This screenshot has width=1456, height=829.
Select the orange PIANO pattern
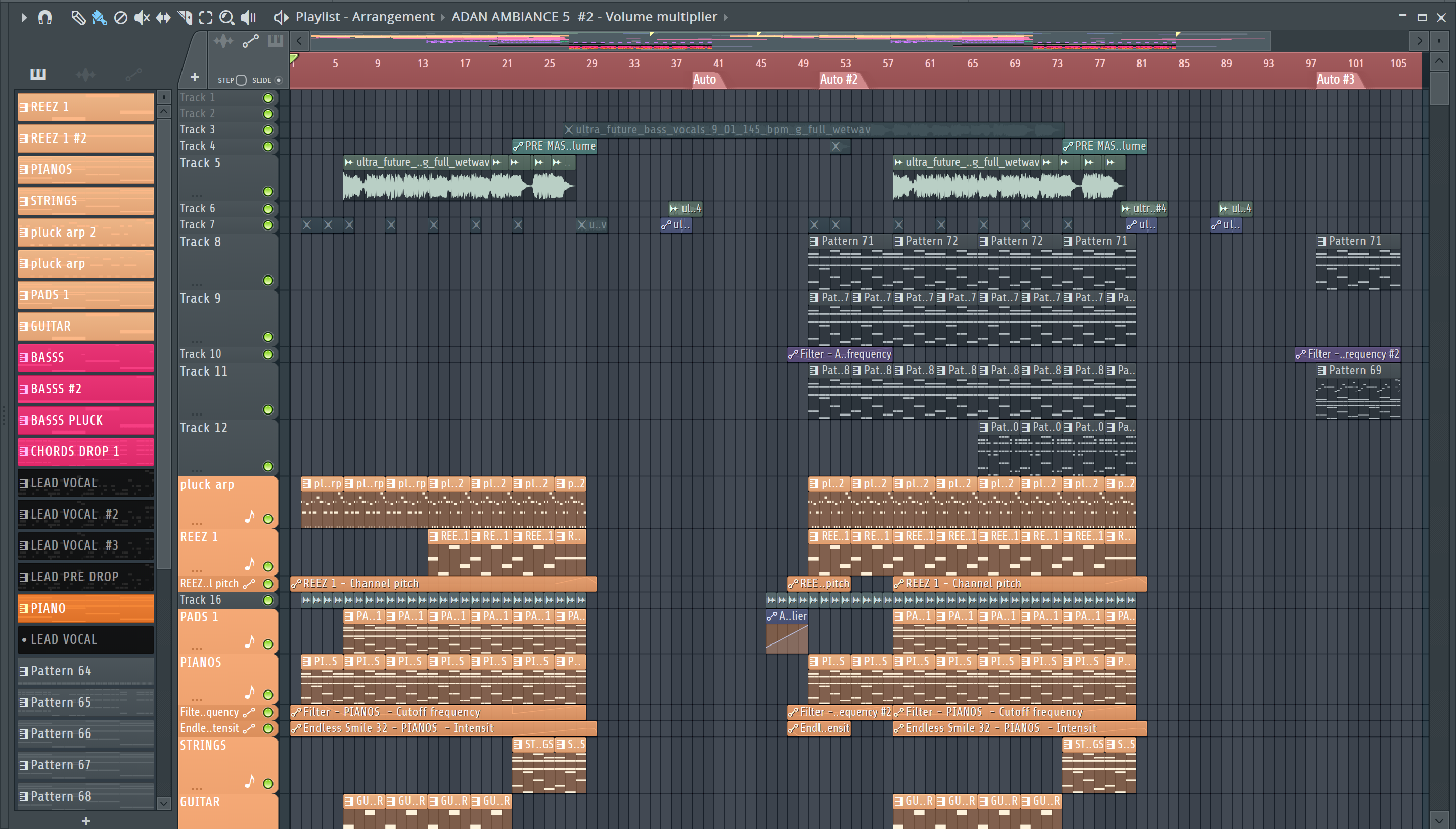point(86,608)
